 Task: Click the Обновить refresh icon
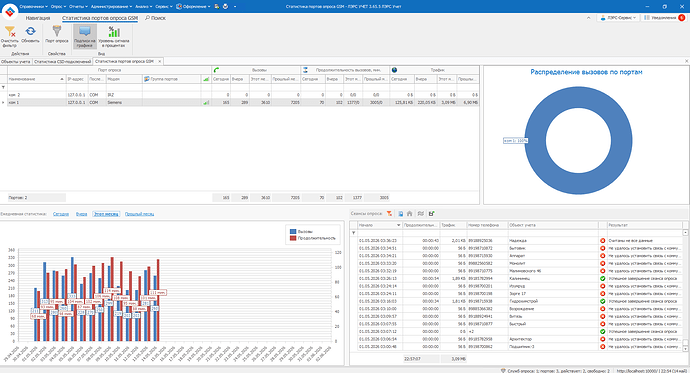point(30,31)
